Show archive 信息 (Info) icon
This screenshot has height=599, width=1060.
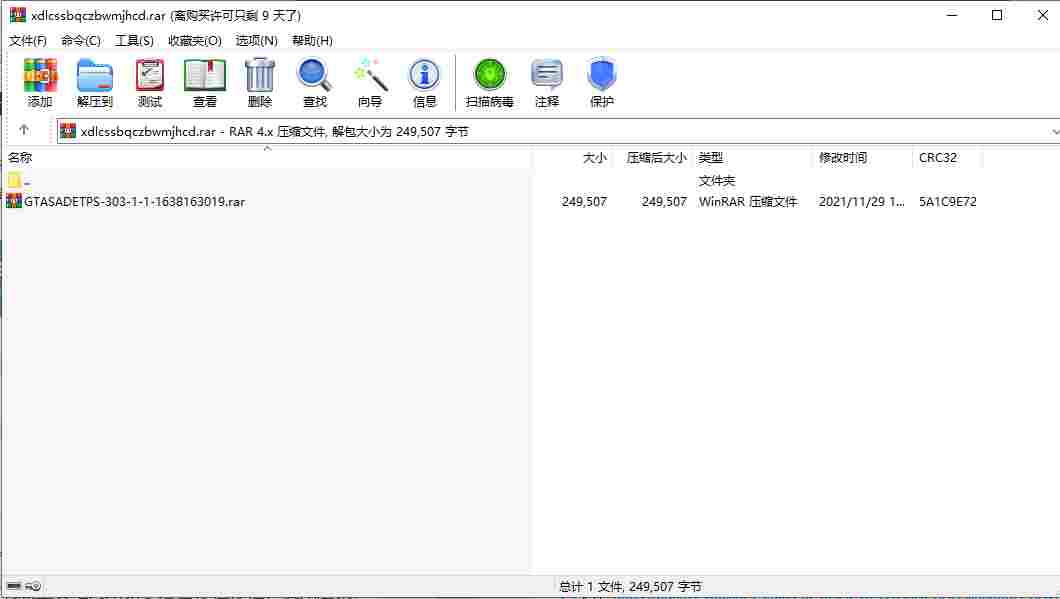point(425,75)
